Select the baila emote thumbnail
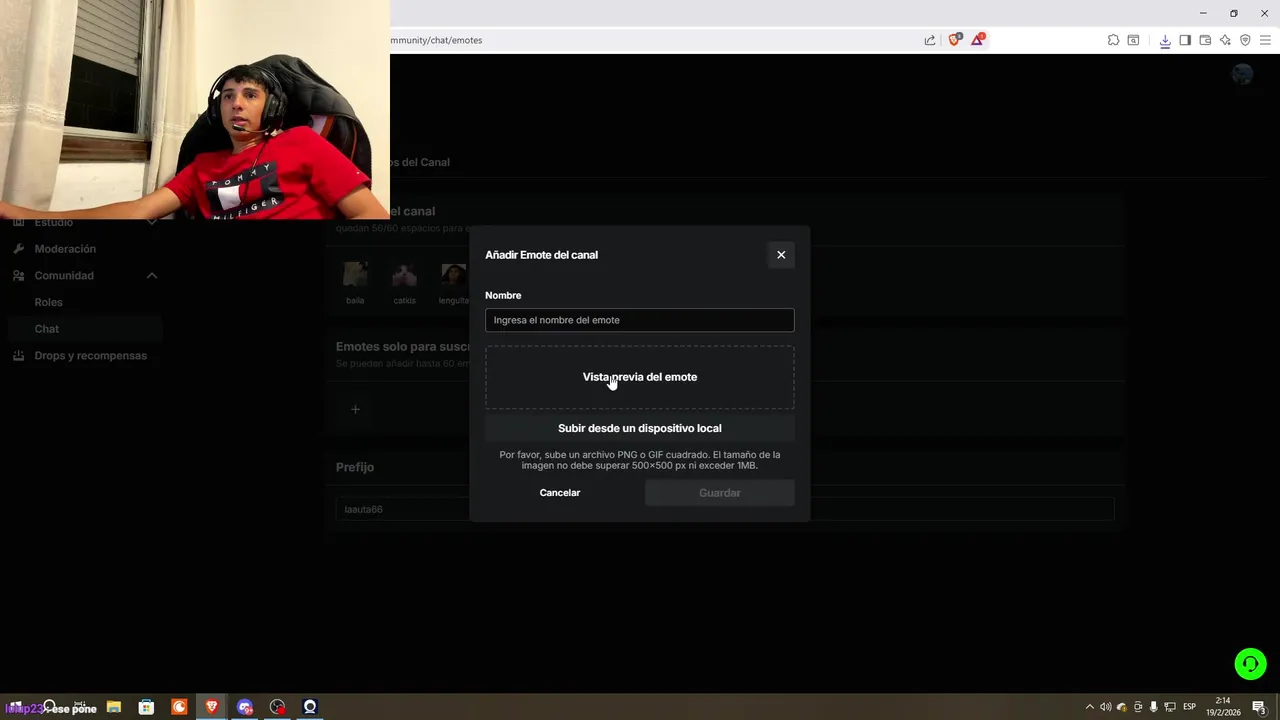Image resolution: width=1280 pixels, height=720 pixels. [x=355, y=274]
